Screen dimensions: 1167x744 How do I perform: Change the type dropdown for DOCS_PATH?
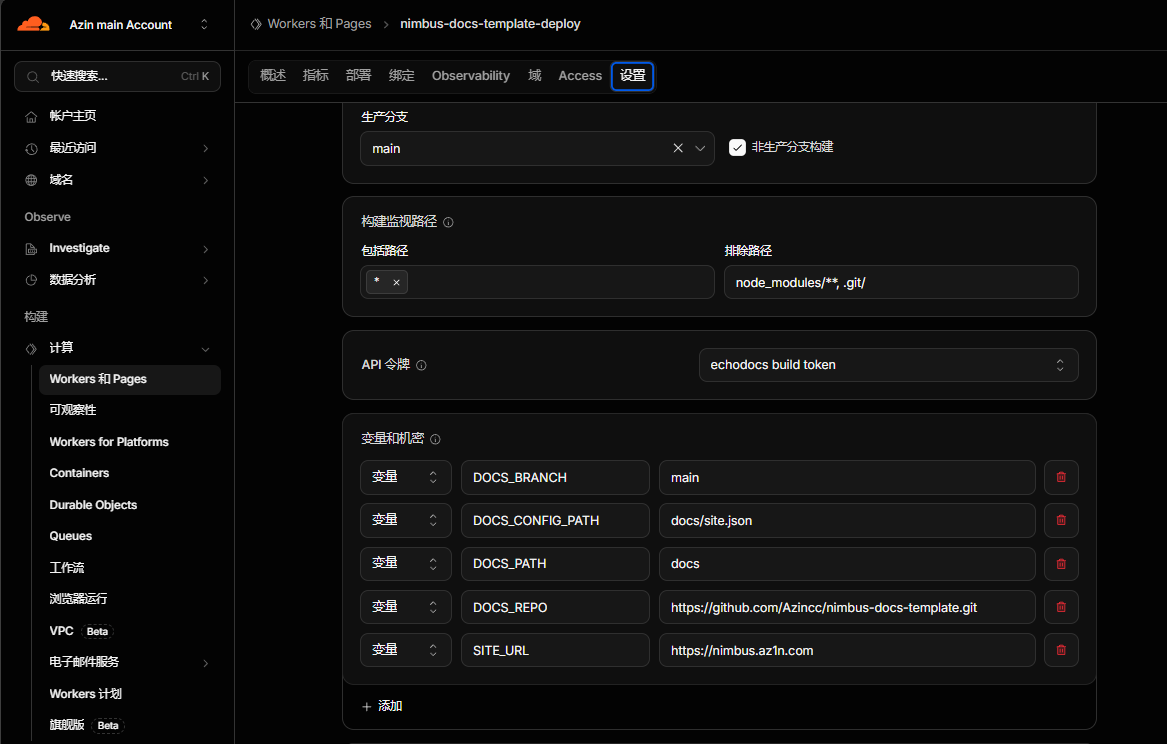(x=406, y=564)
